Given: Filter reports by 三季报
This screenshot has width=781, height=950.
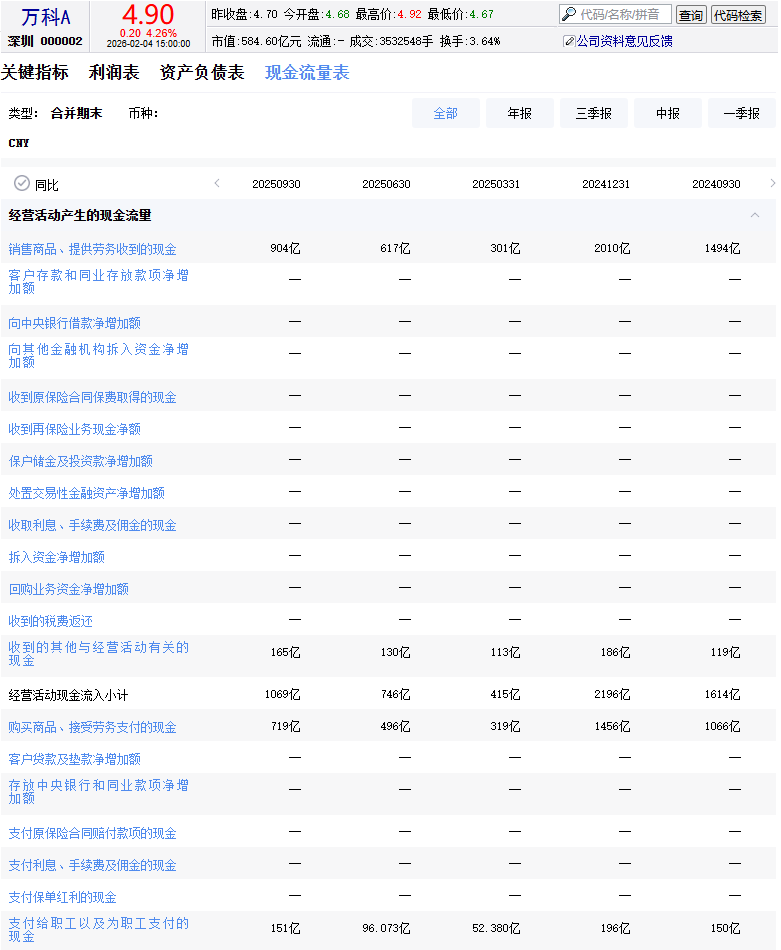Looking at the screenshot, I should click(x=593, y=114).
